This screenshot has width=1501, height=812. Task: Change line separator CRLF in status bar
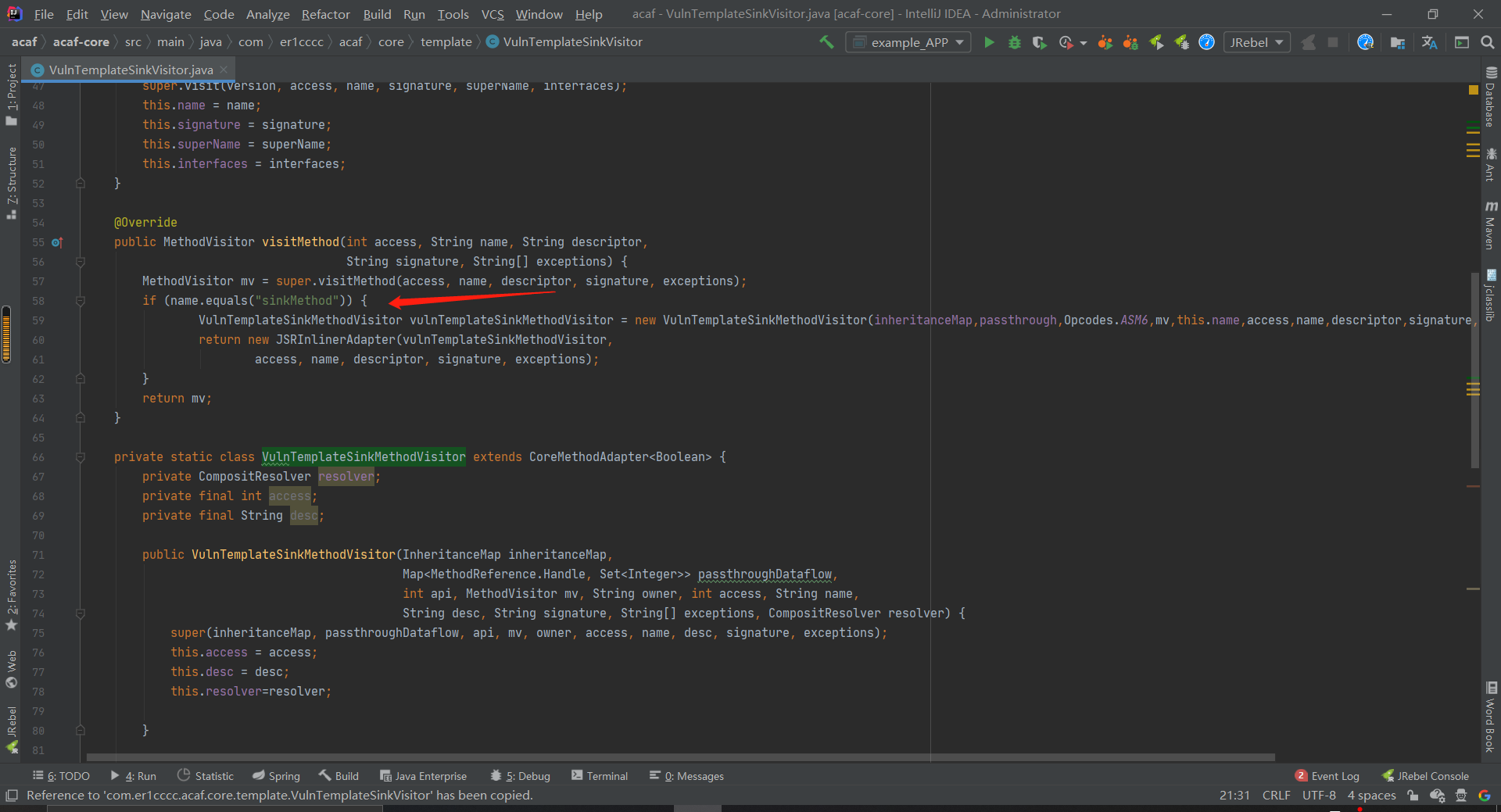tap(1276, 796)
